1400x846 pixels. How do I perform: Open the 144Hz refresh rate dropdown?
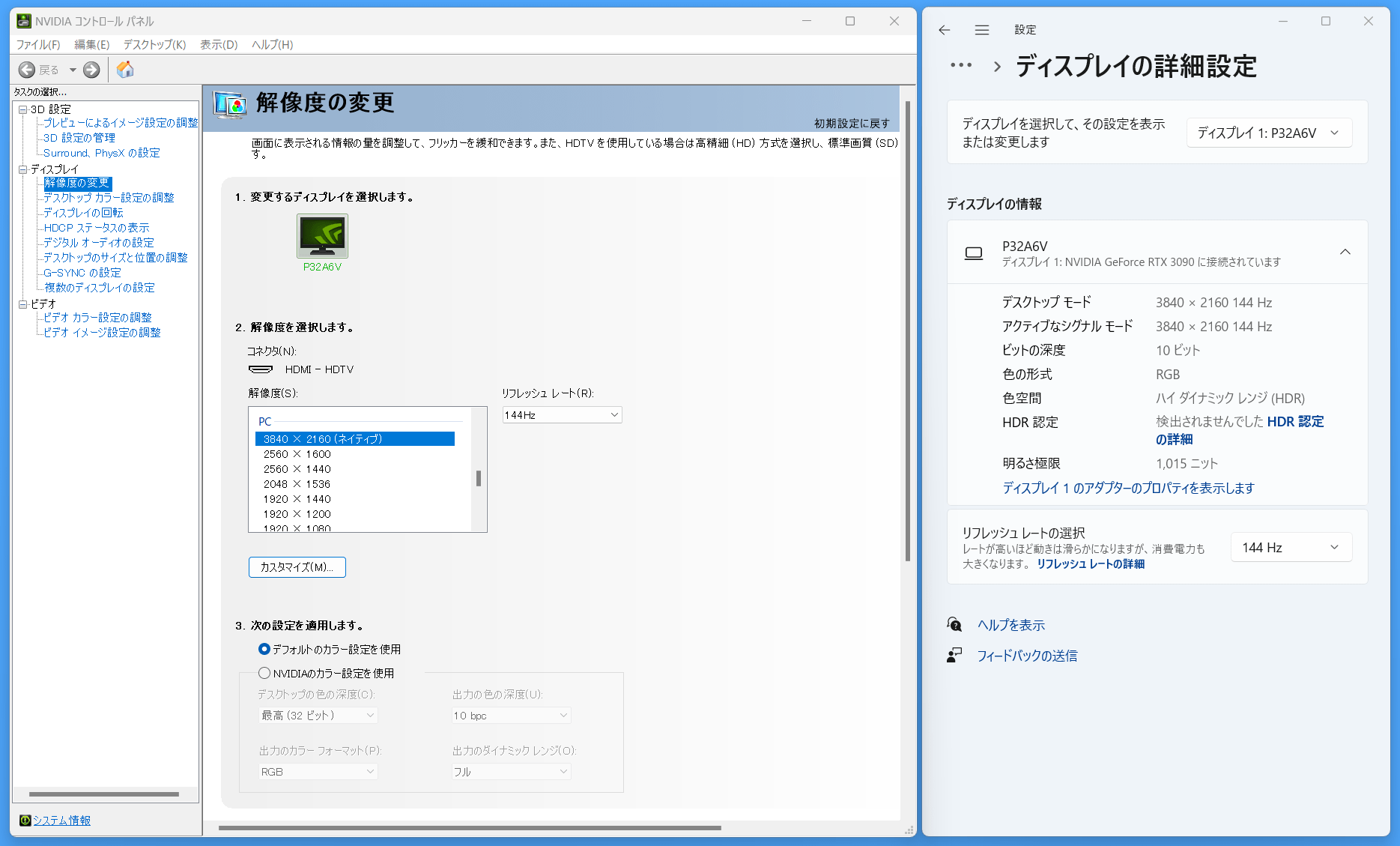click(x=562, y=415)
